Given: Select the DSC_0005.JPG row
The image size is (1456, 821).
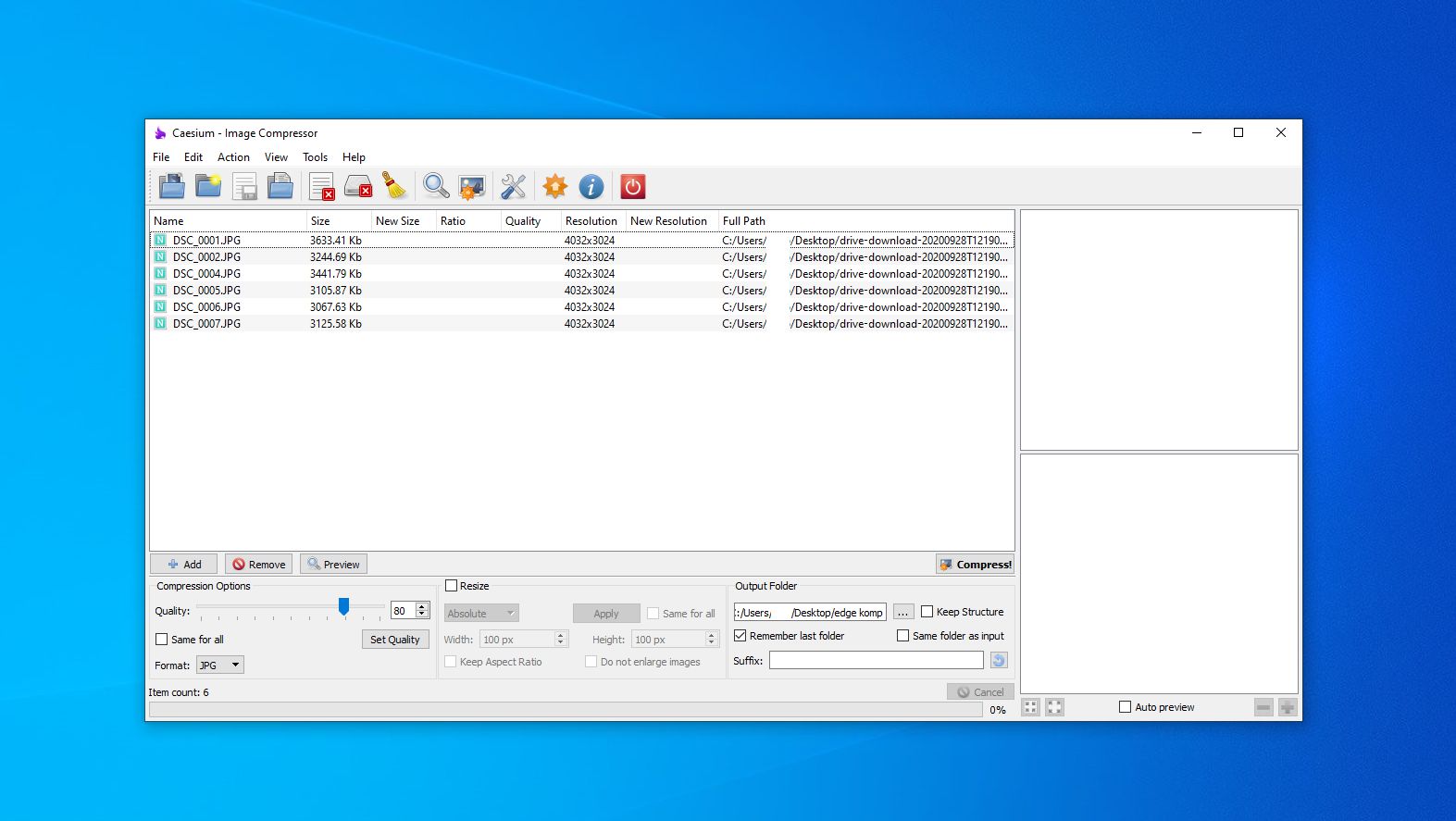Looking at the screenshot, I should point(582,291).
